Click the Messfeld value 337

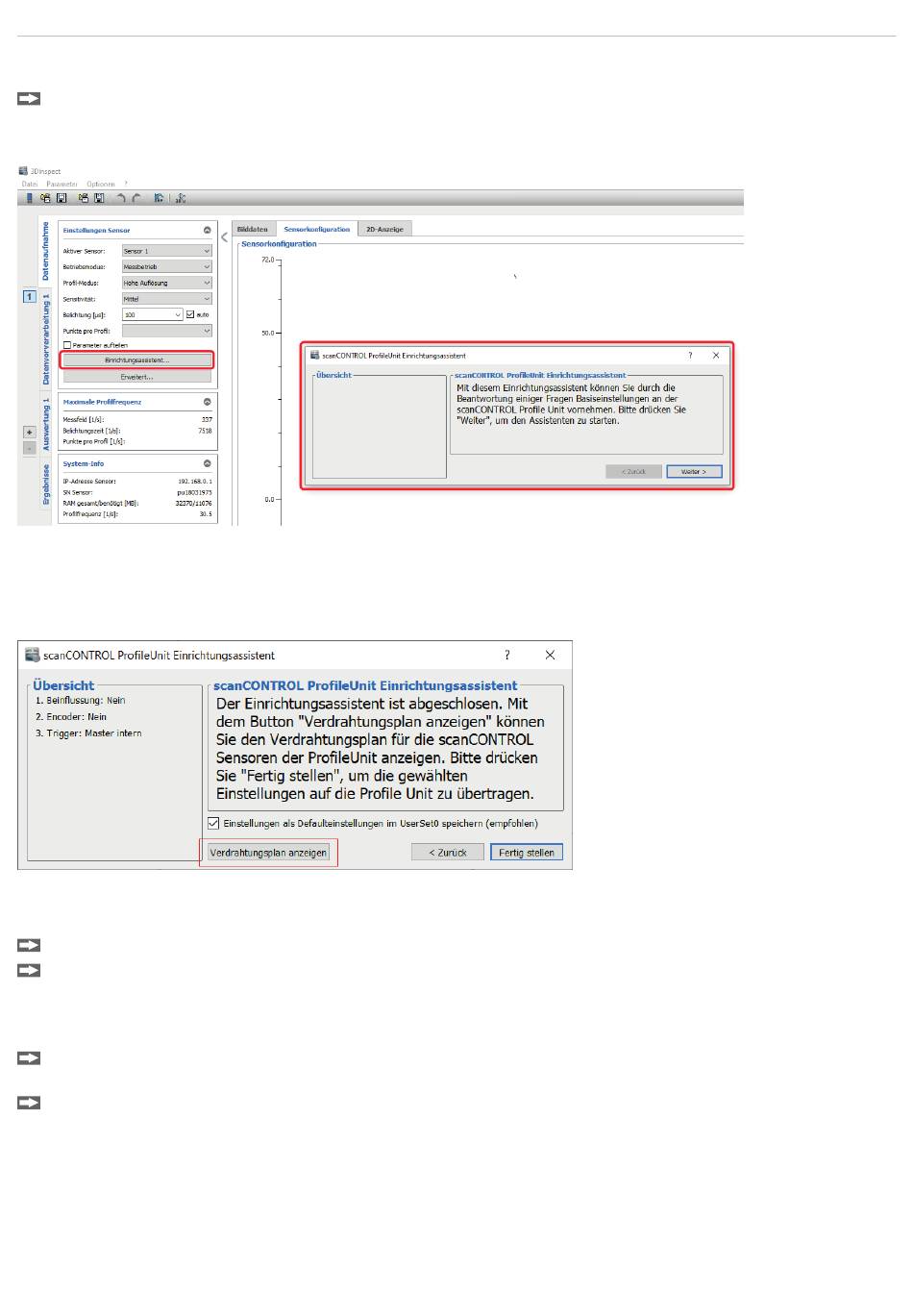click(x=207, y=419)
